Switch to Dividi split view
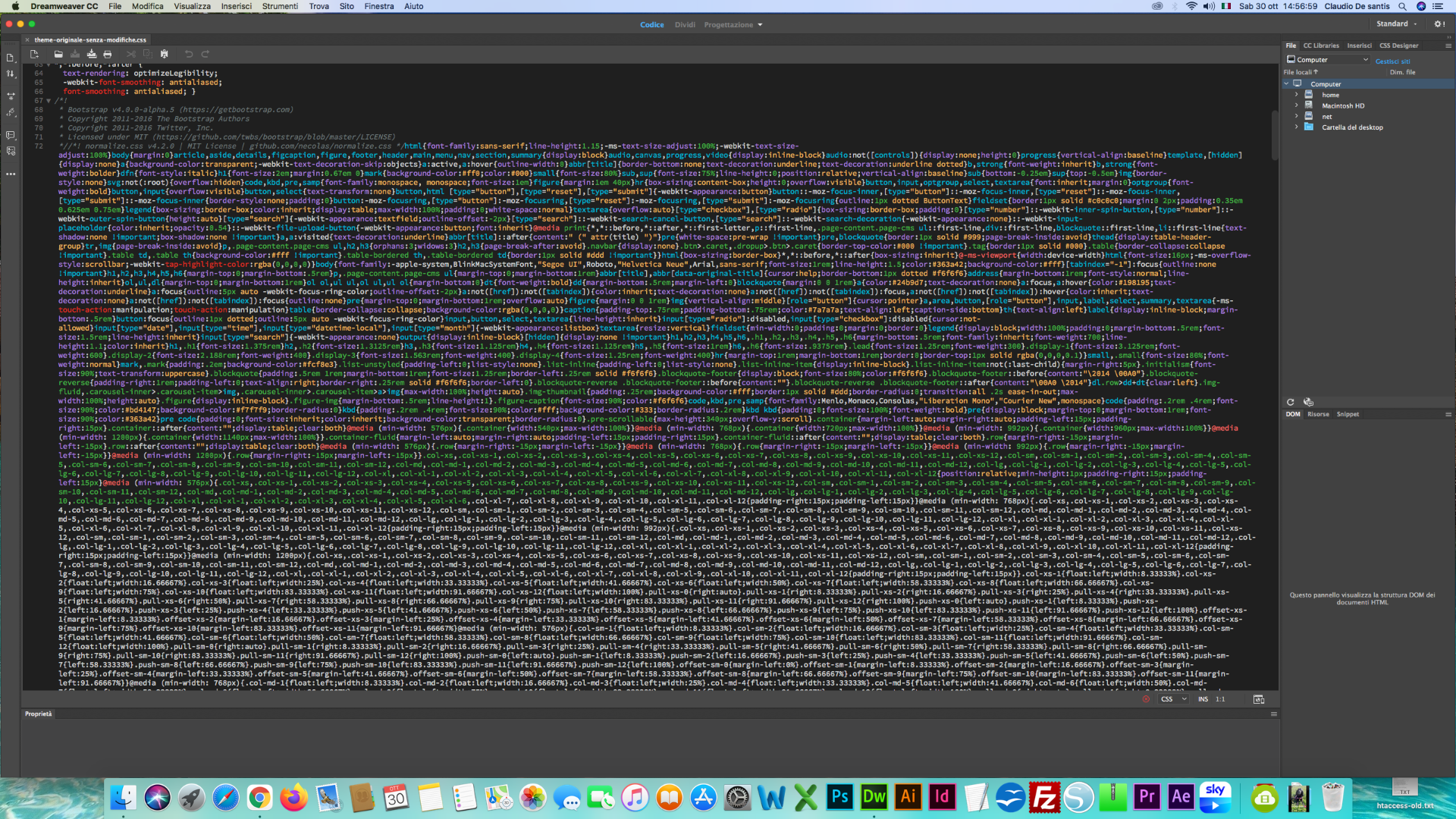 click(x=685, y=24)
